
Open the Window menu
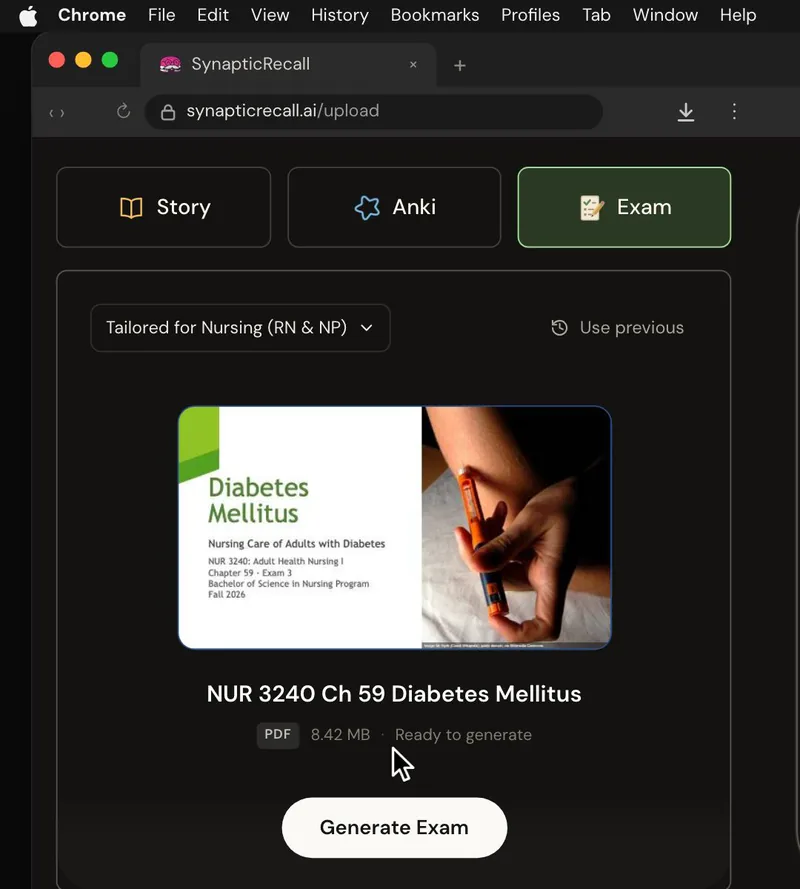665,15
